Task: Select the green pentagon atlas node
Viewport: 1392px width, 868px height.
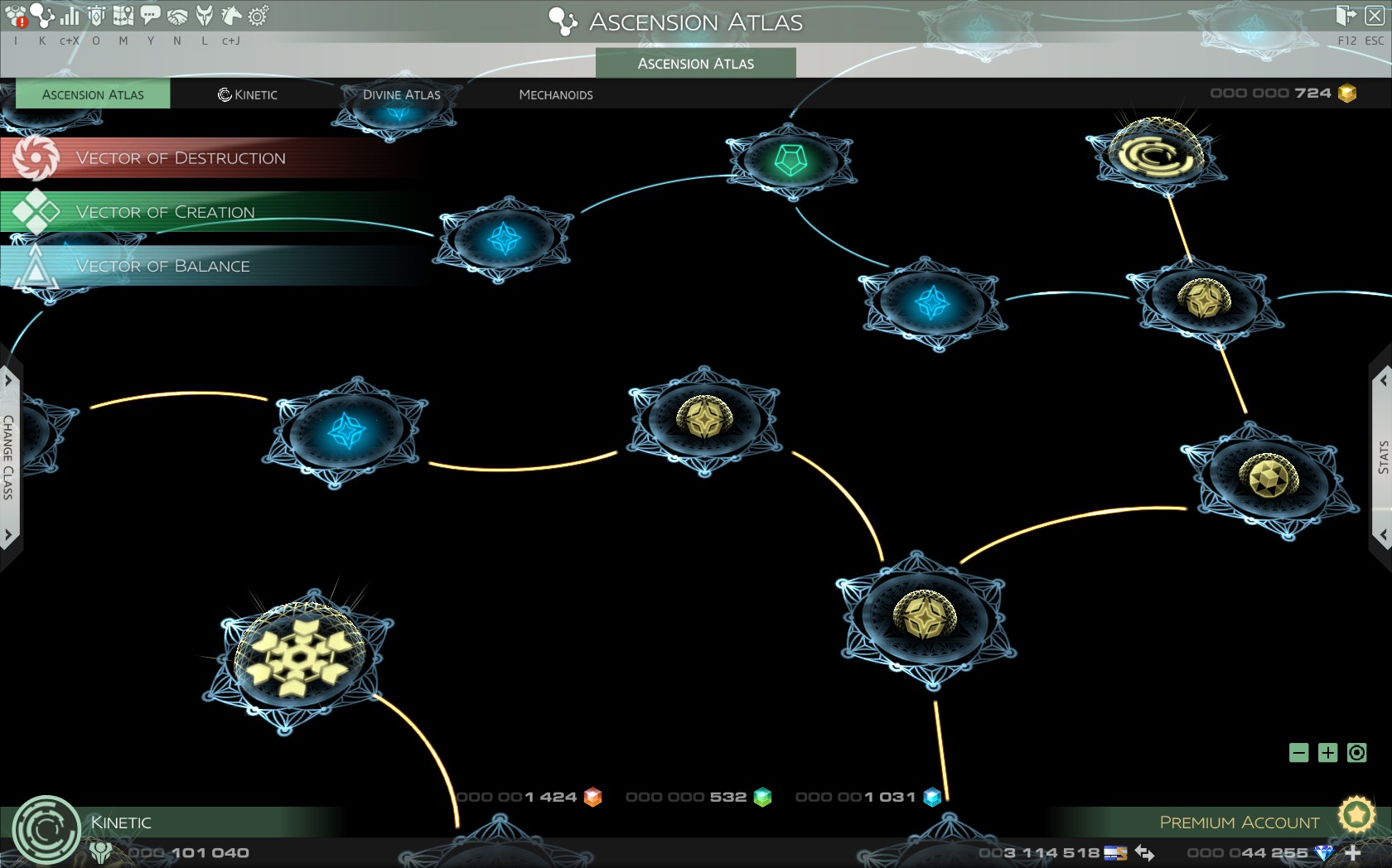Action: 790,160
